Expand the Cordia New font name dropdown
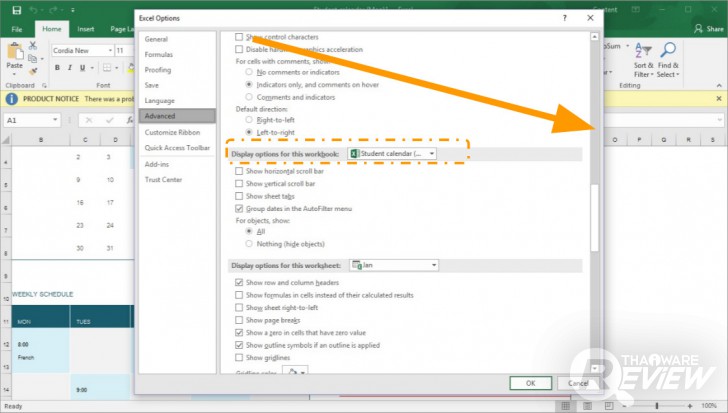Image resolution: width=728 pixels, height=413 pixels. click(110, 51)
